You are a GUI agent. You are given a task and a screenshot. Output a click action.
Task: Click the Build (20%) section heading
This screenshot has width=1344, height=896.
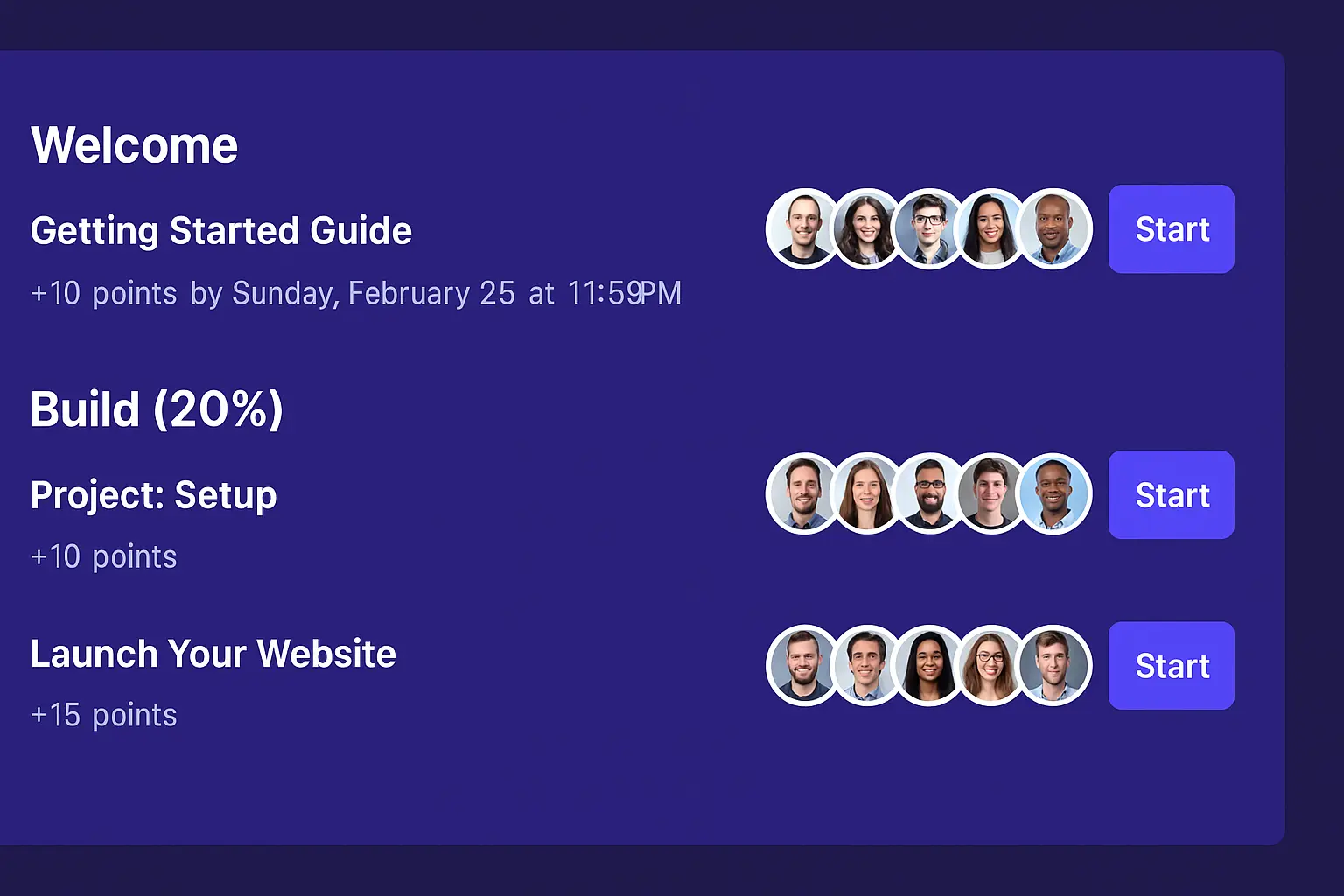tap(157, 409)
